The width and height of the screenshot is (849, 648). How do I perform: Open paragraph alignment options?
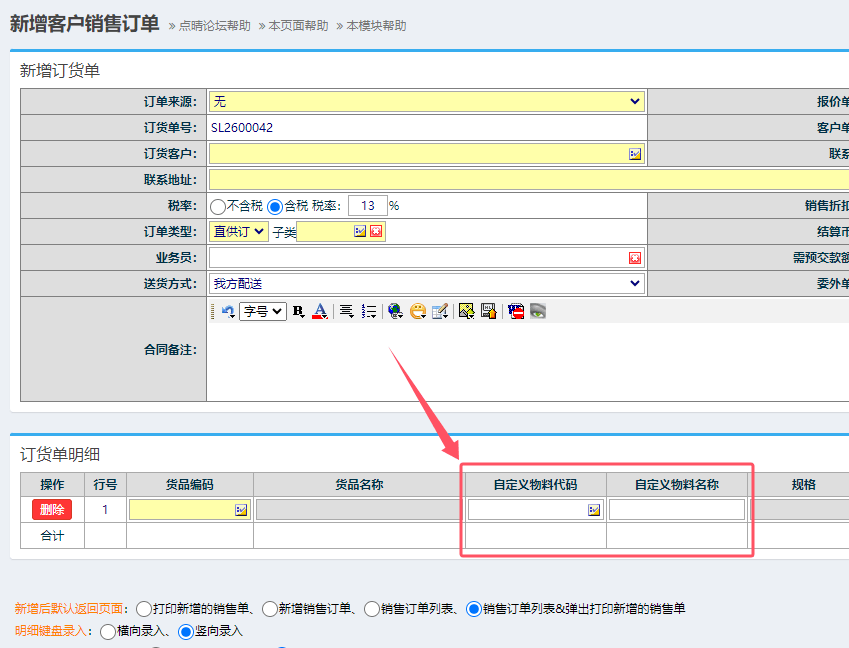click(x=347, y=311)
